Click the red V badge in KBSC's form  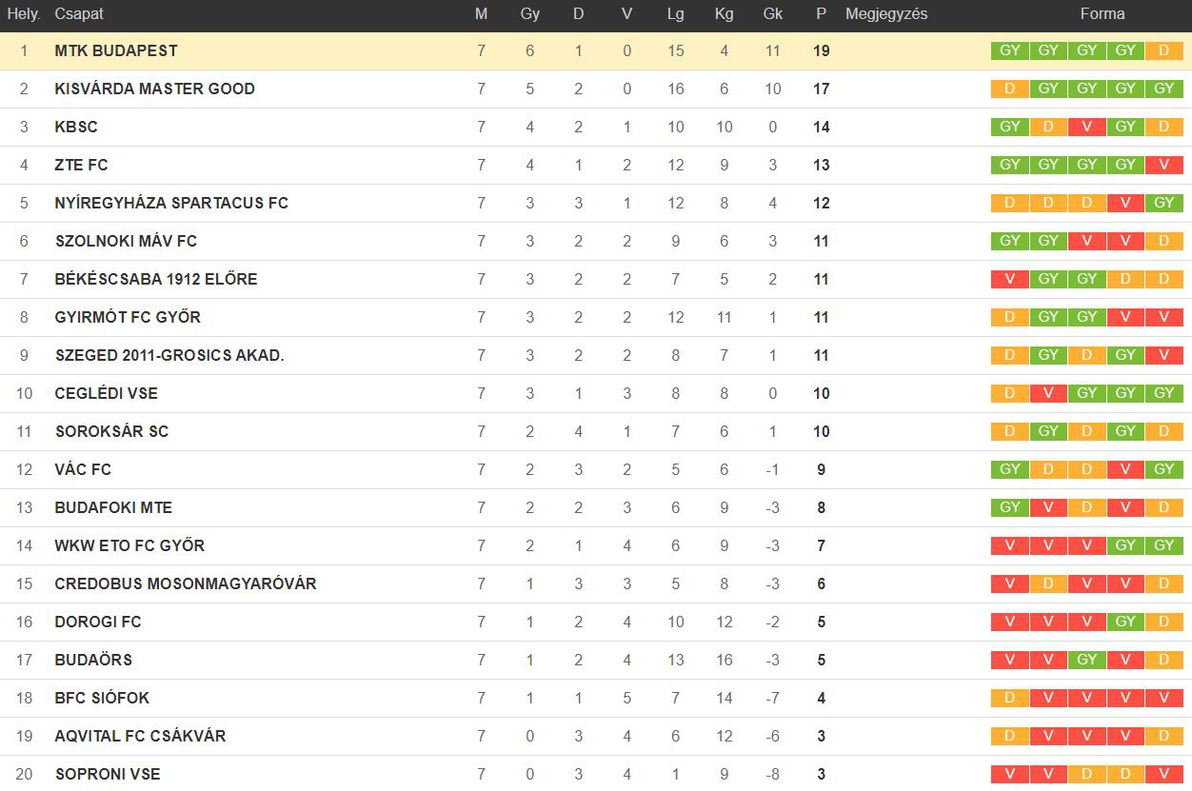(x=1087, y=127)
